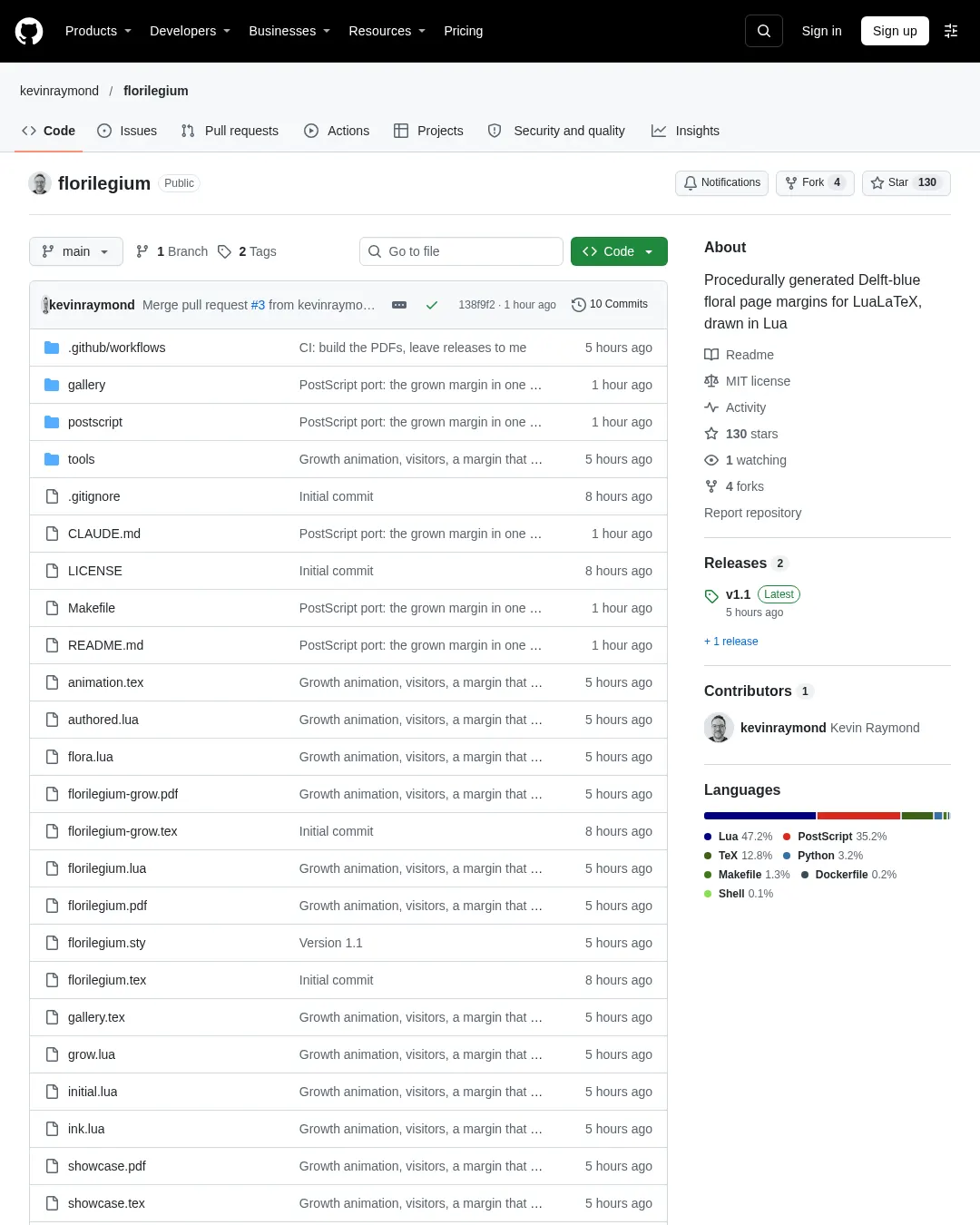Open the kevinraymond owner breadcrumb

point(59,91)
